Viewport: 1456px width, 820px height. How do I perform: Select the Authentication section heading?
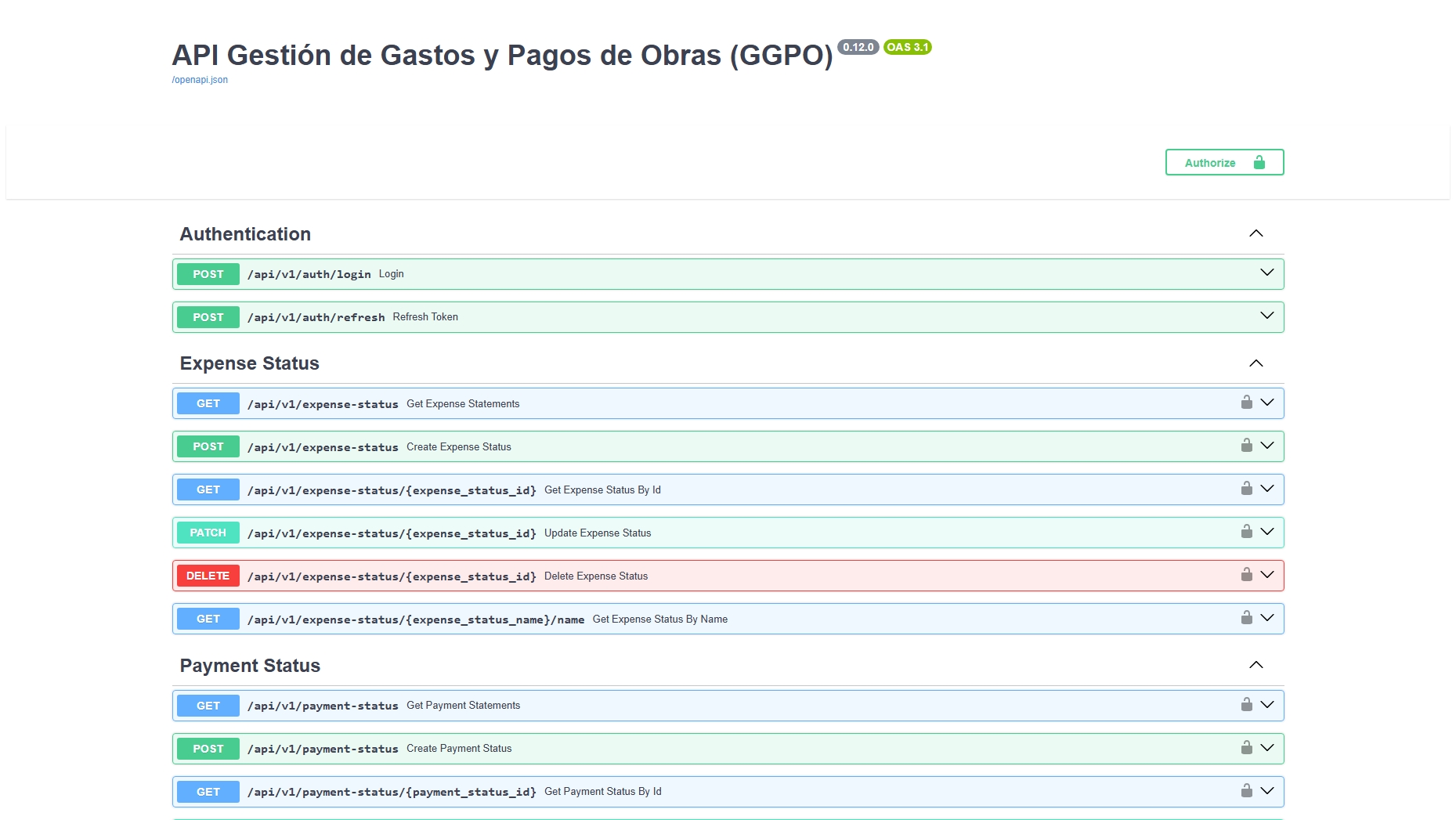coord(245,233)
